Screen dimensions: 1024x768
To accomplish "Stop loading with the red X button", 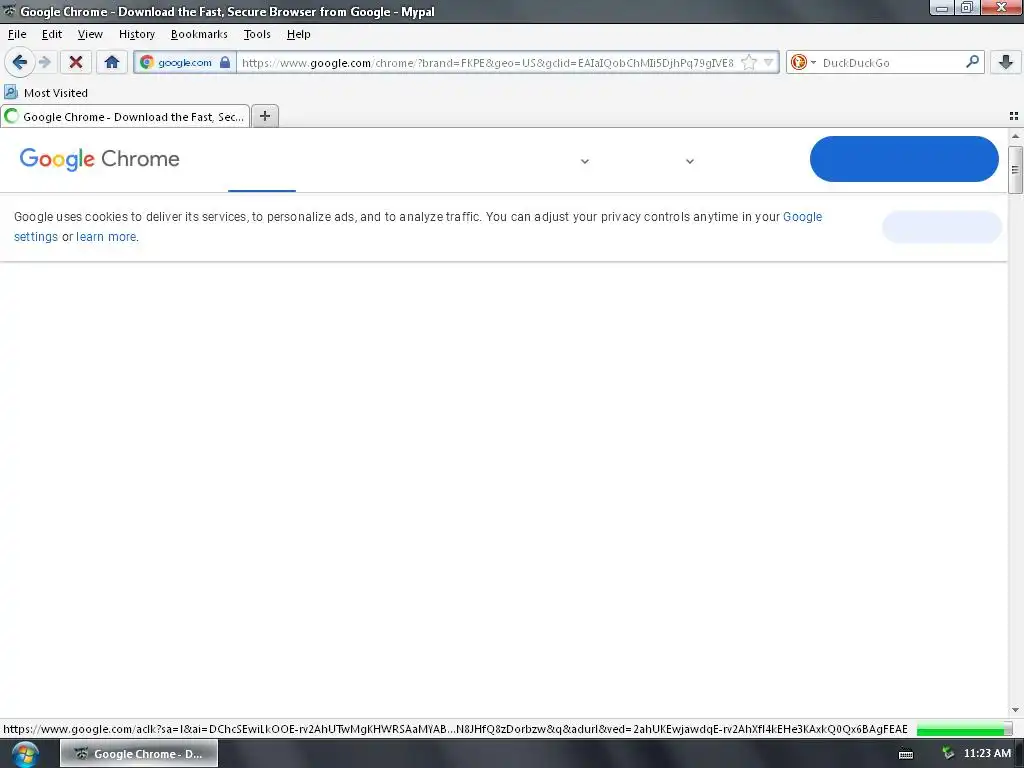I will (x=76, y=63).
